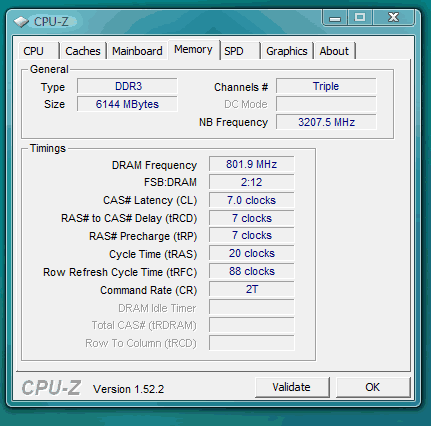Click the Channels # field showing Triple
Viewport: 431px width, 426px height.
326,86
